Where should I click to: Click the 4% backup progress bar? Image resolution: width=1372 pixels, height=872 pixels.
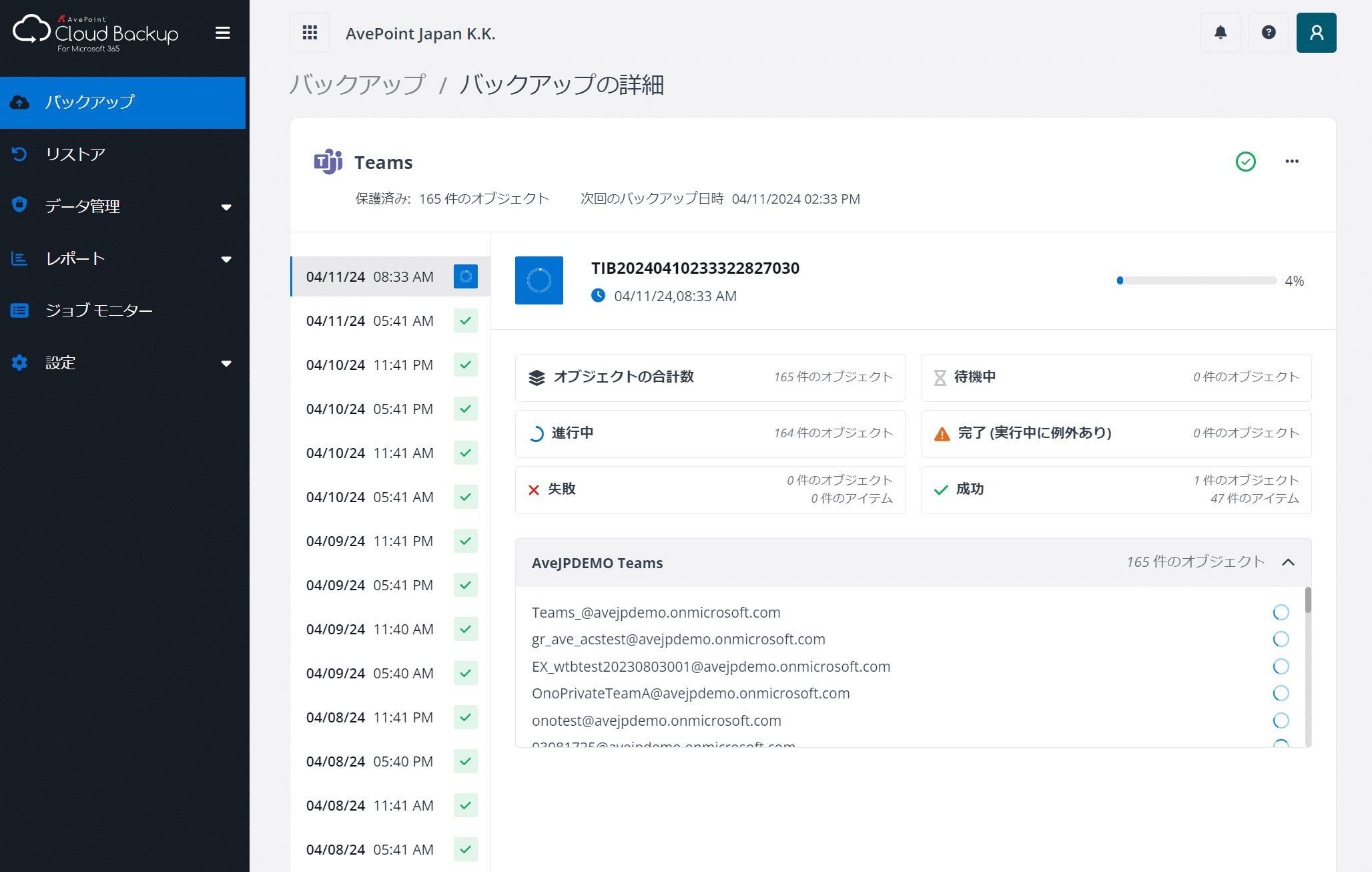click(1197, 280)
